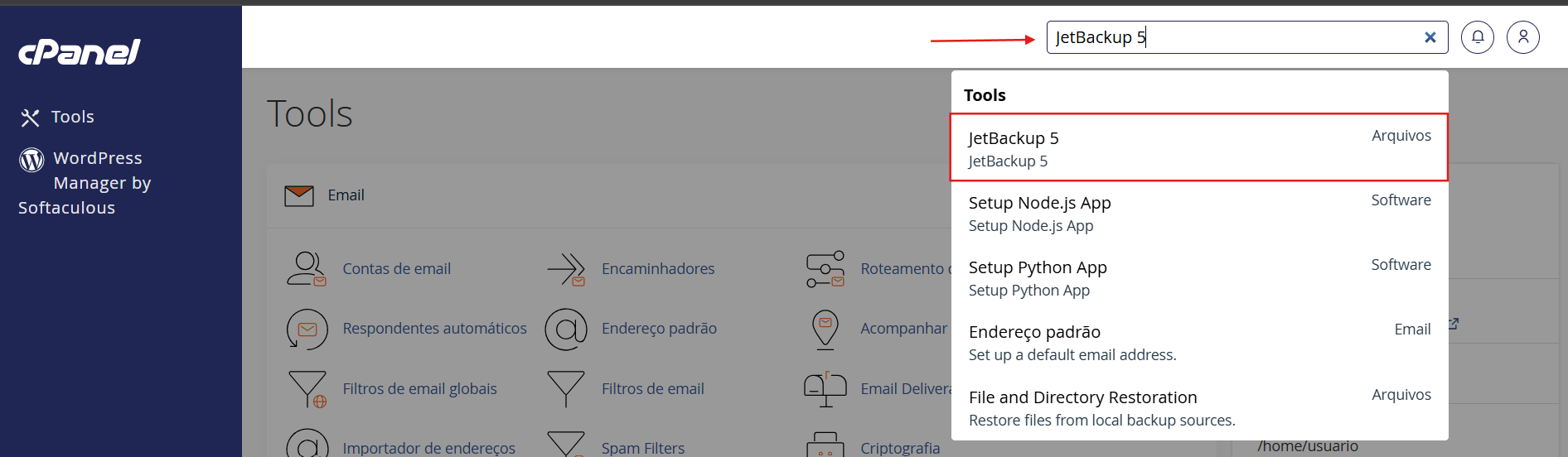Click the WordPress logo icon

pyautogui.click(x=31, y=159)
